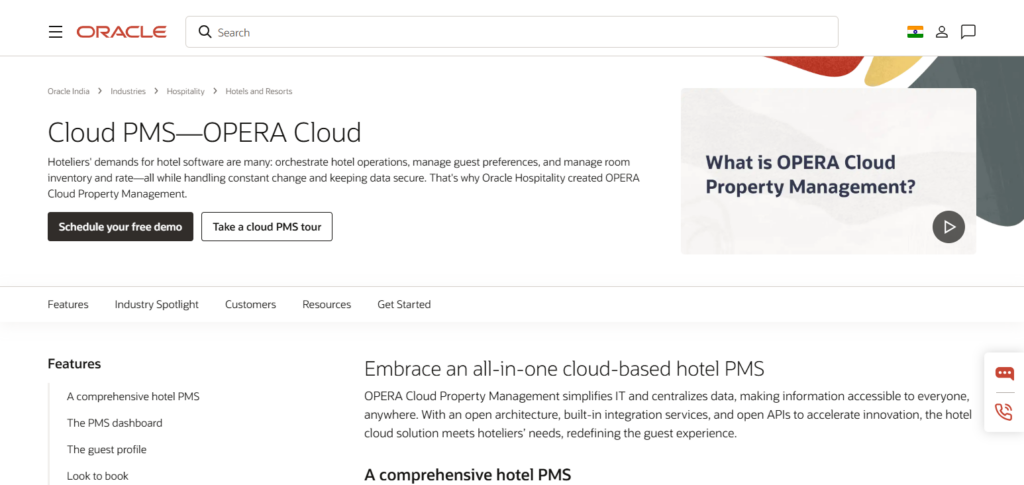The height and width of the screenshot is (485, 1024).
Task: Select Look to book sidebar item
Action: [97, 476]
